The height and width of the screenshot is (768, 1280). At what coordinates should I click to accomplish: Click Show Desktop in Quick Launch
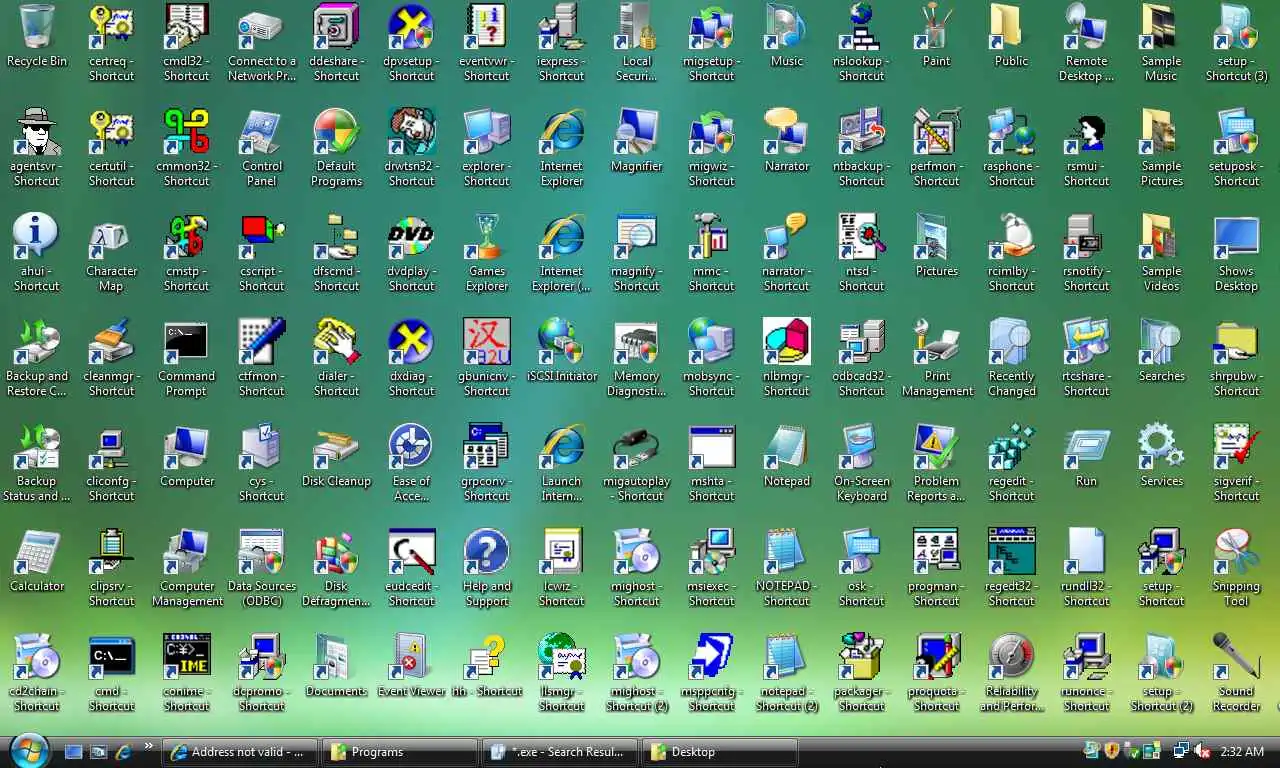click(x=73, y=752)
